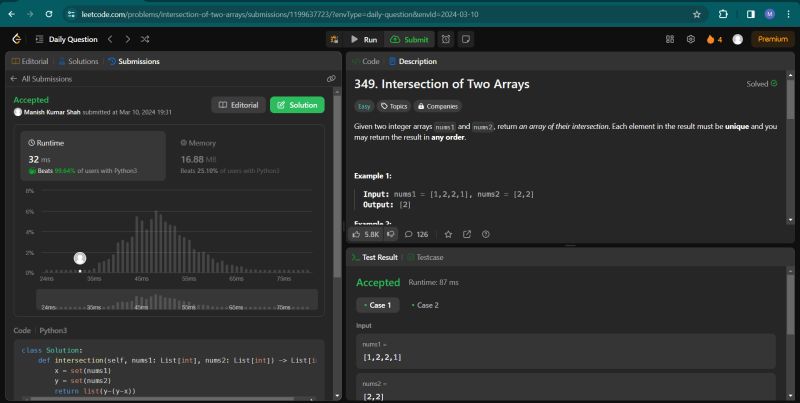The image size is (800, 403).
Task: Click the Editorial button beside Accepted
Action: [x=238, y=105]
